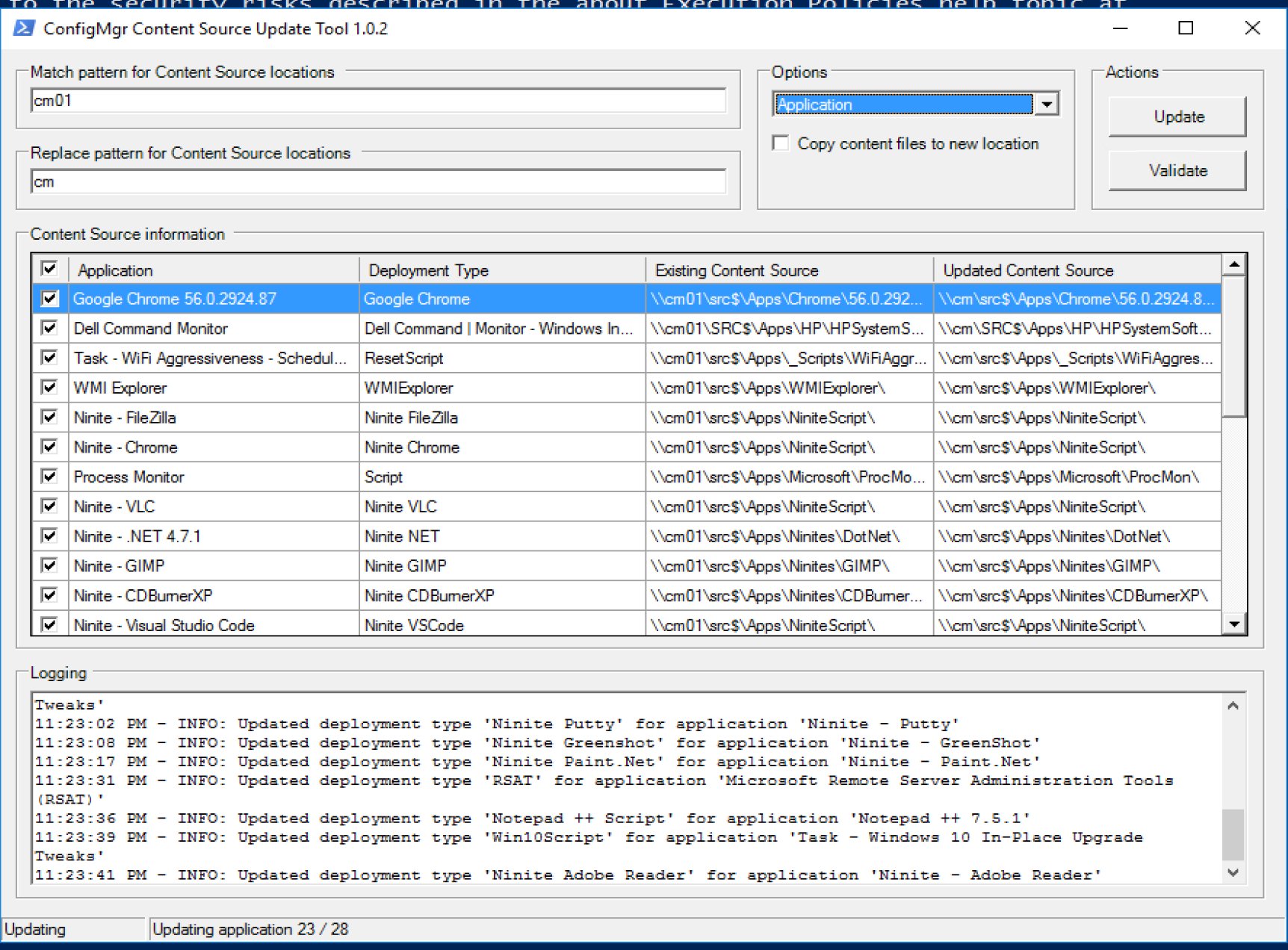Click the Existing Content Source column header
The image size is (1288, 950).
tap(790, 270)
